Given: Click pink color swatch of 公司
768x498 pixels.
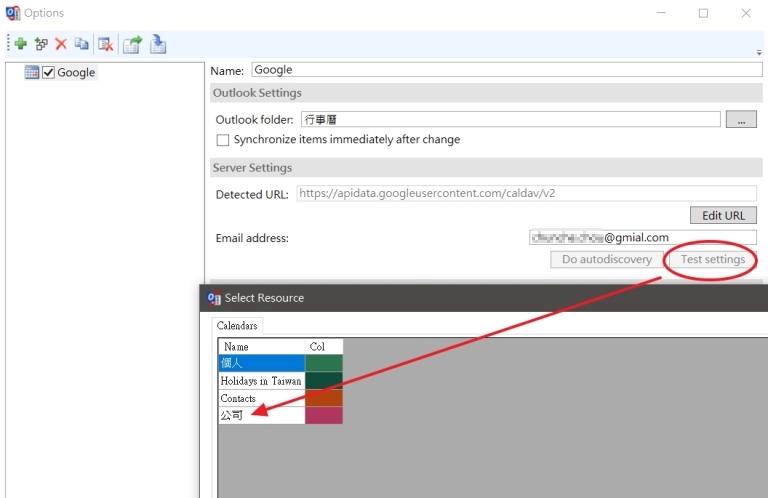Looking at the screenshot, I should tap(324, 415).
